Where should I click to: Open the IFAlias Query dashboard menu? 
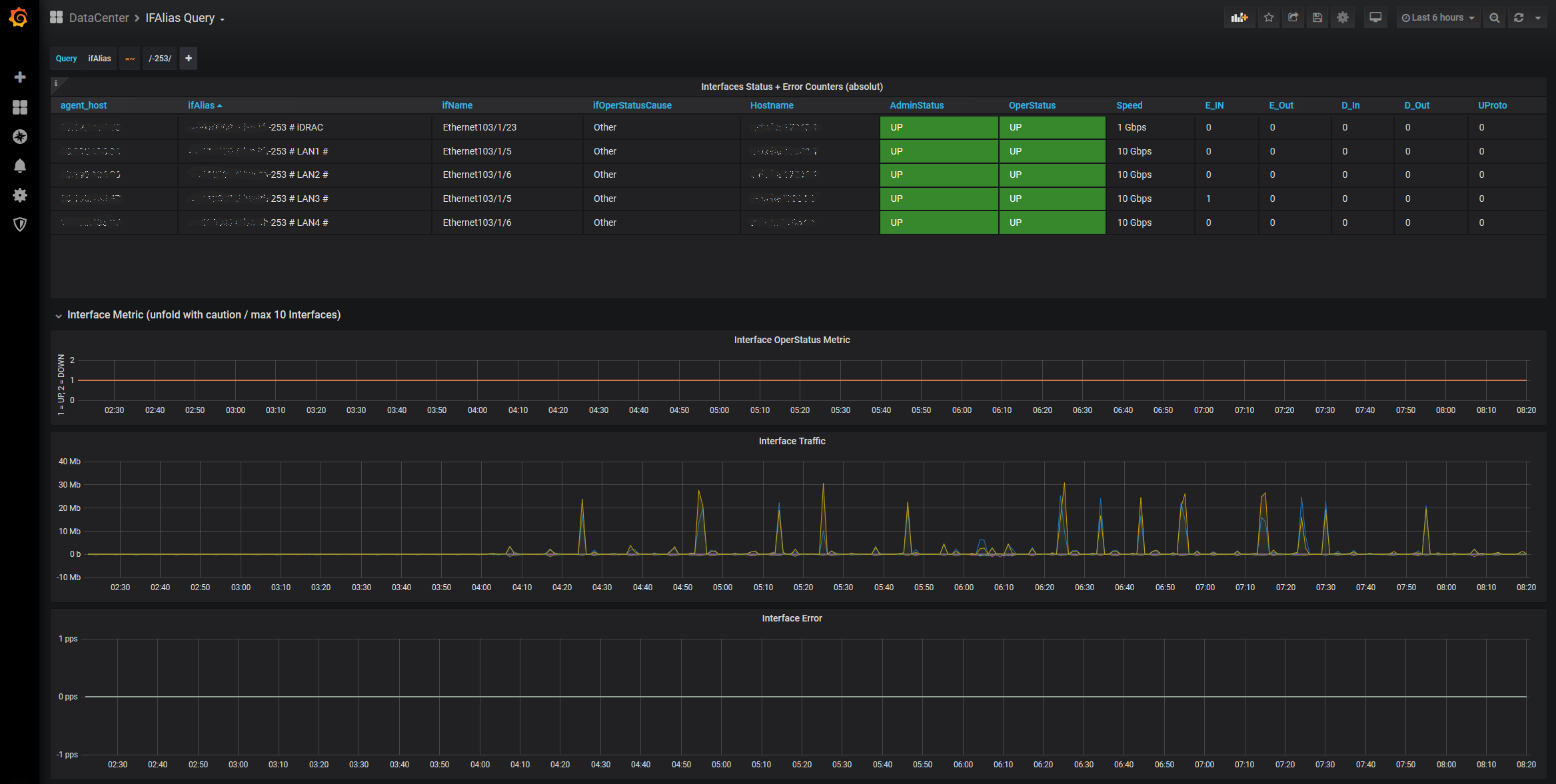(185, 18)
